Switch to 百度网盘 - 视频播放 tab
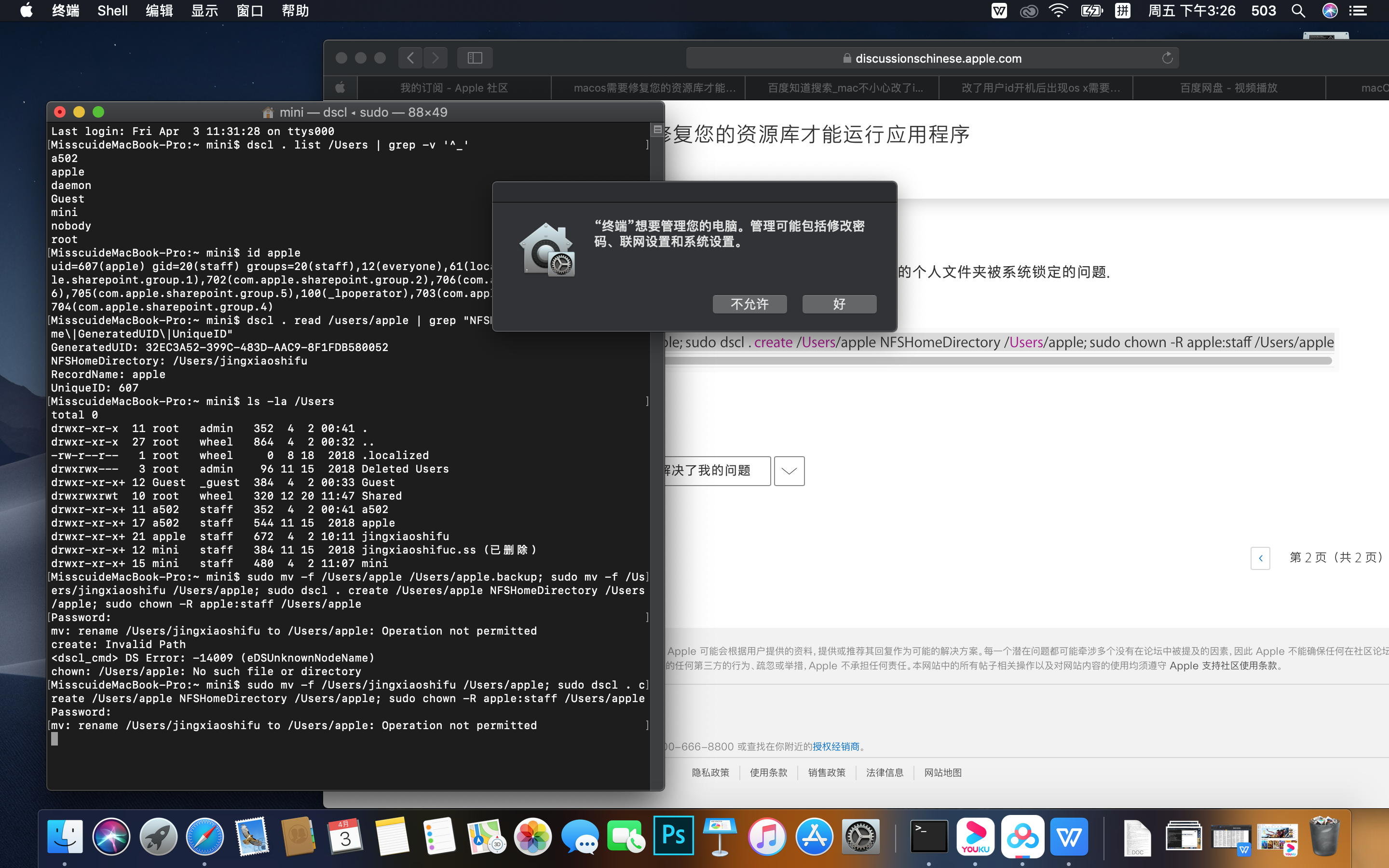The height and width of the screenshot is (868, 1389). click(x=1228, y=88)
